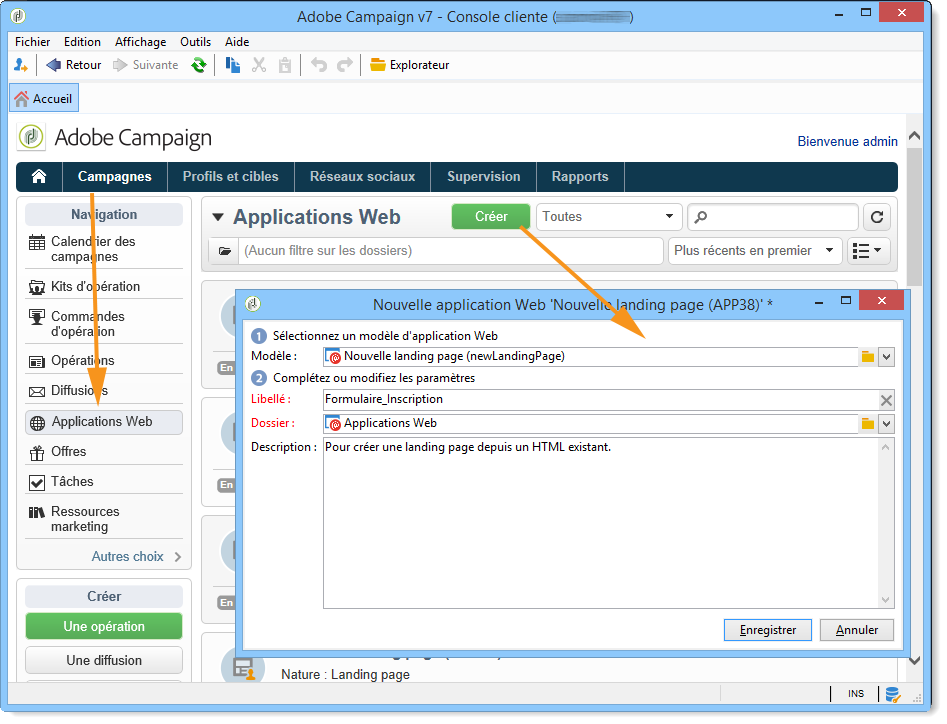Open the Toutes filter dropdown
Viewport: 947px width, 724px height.
[609, 217]
